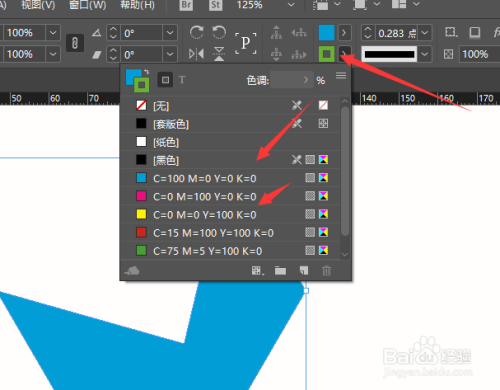Select the [套版色] Registration swatch

pyautogui.click(x=230, y=124)
